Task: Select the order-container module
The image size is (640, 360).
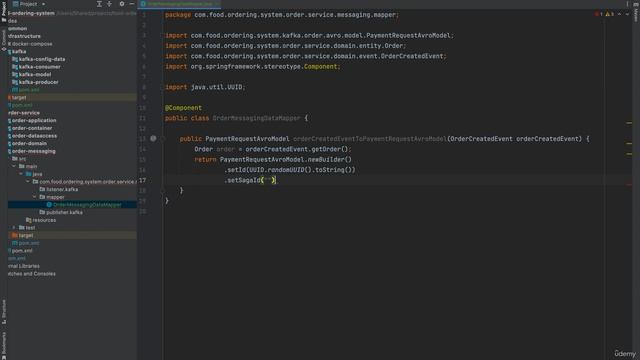Action: (x=30, y=128)
